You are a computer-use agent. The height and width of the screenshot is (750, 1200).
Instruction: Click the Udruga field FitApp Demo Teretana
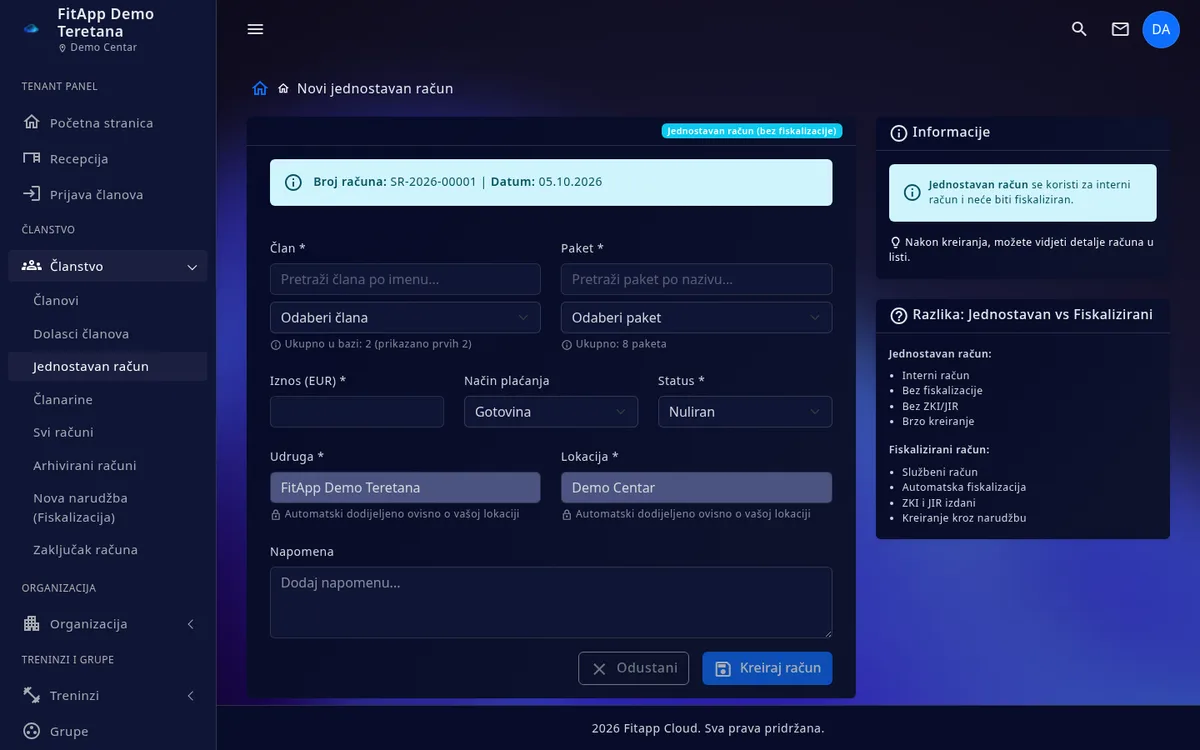click(x=405, y=487)
